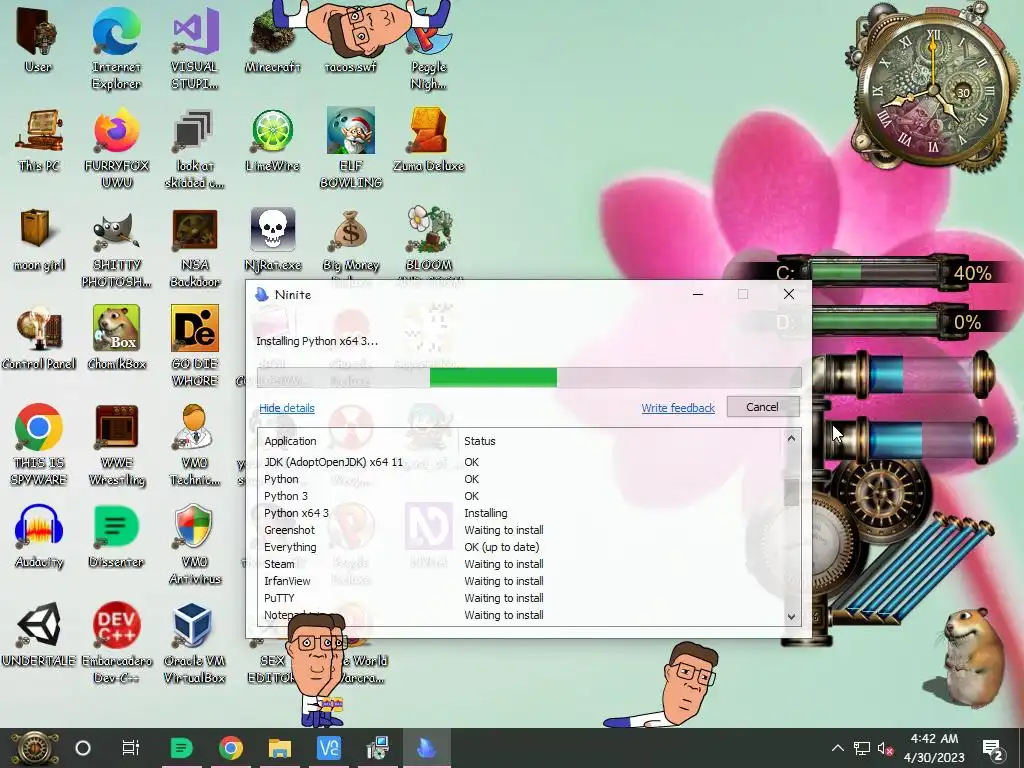The height and width of the screenshot is (768, 1024).
Task: Launch the Unity icon labeled UNDERTALE
Action: click(x=39, y=635)
